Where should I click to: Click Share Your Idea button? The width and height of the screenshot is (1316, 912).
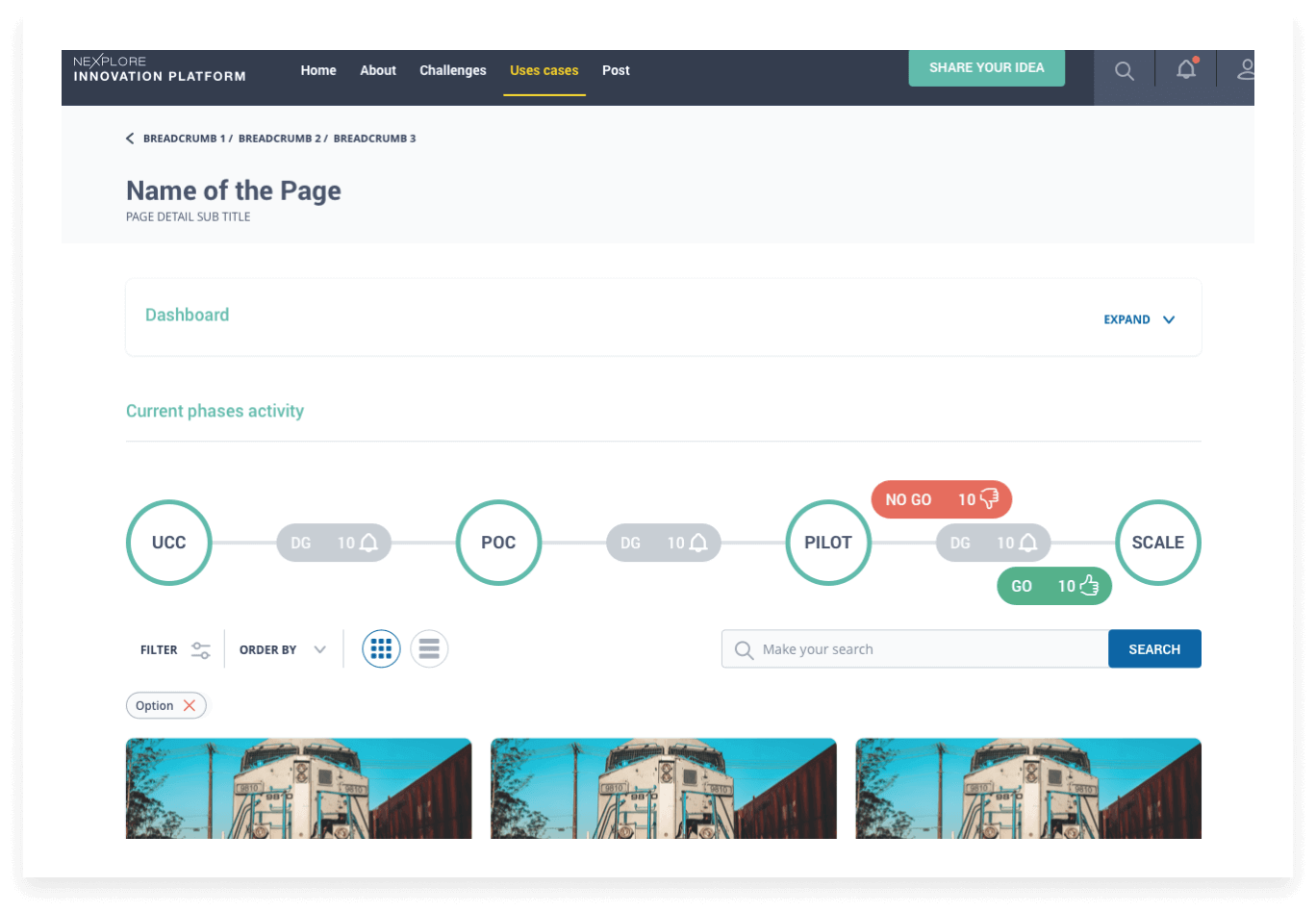[987, 67]
